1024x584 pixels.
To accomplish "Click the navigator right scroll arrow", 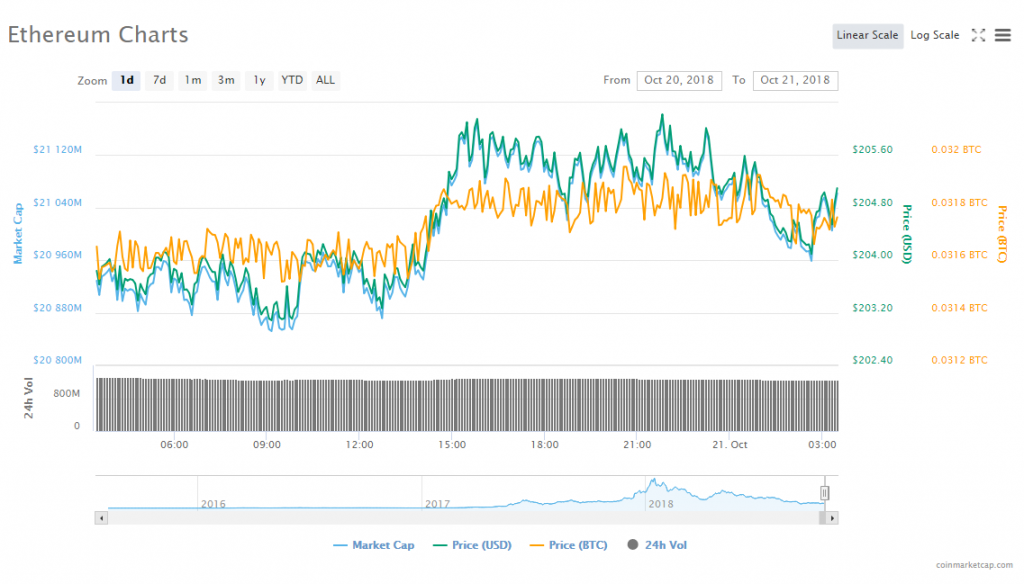I will (833, 518).
